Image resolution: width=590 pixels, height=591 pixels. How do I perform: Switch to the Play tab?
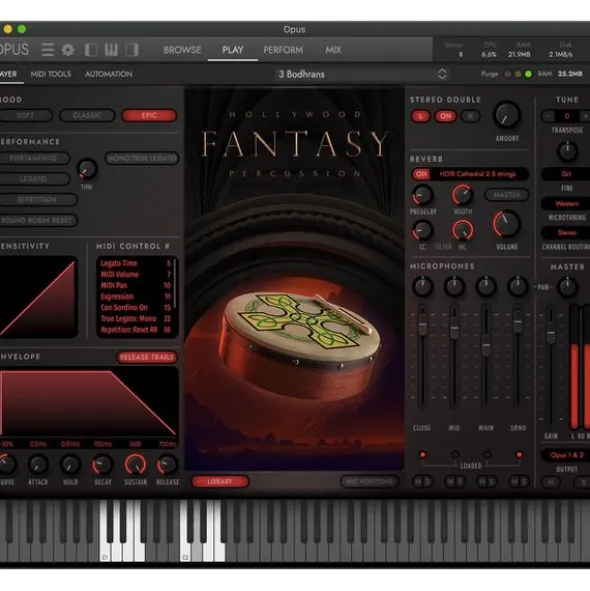pos(233,50)
